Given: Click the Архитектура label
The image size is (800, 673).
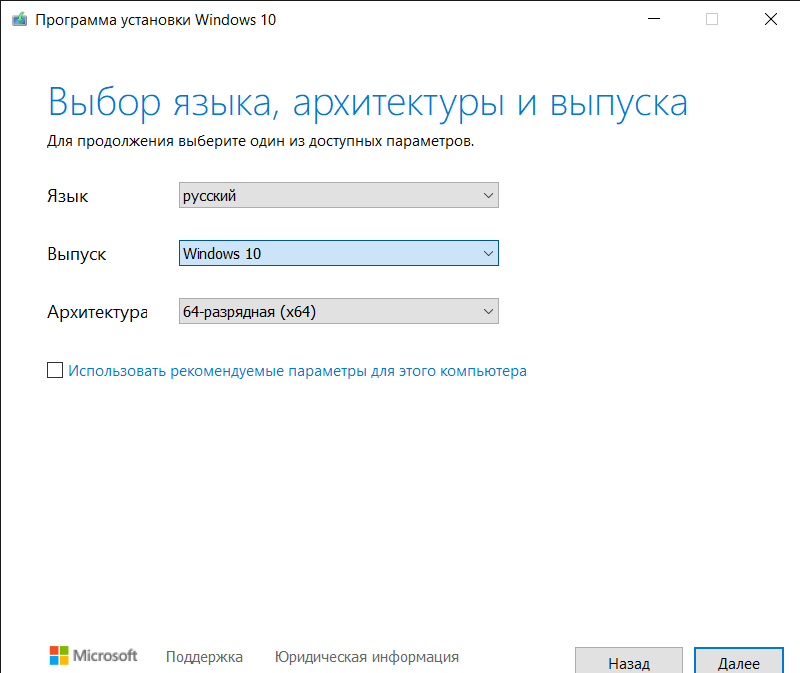Looking at the screenshot, I should tap(97, 312).
